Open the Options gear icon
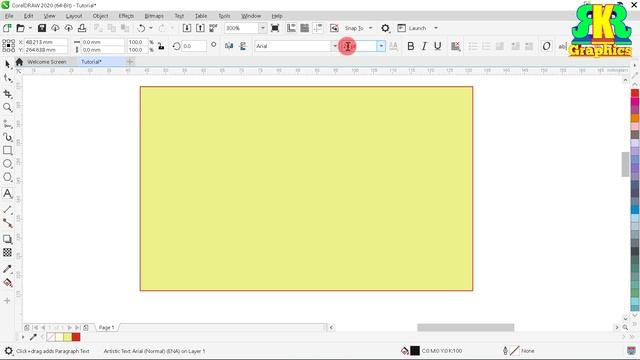Screen dimensions: 640x360 pos(385,28)
